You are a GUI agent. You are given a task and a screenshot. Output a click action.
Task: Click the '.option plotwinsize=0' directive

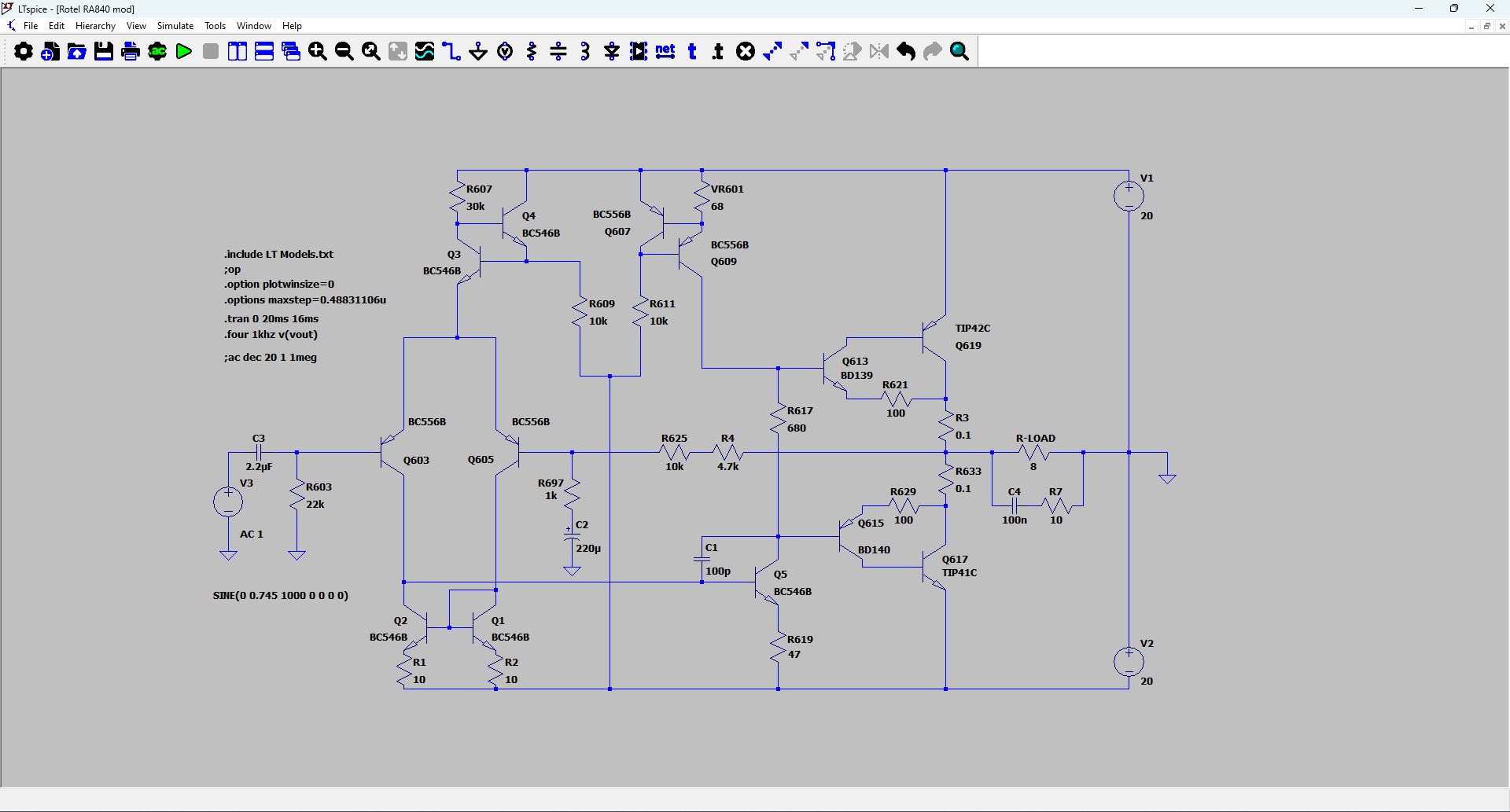tap(279, 284)
